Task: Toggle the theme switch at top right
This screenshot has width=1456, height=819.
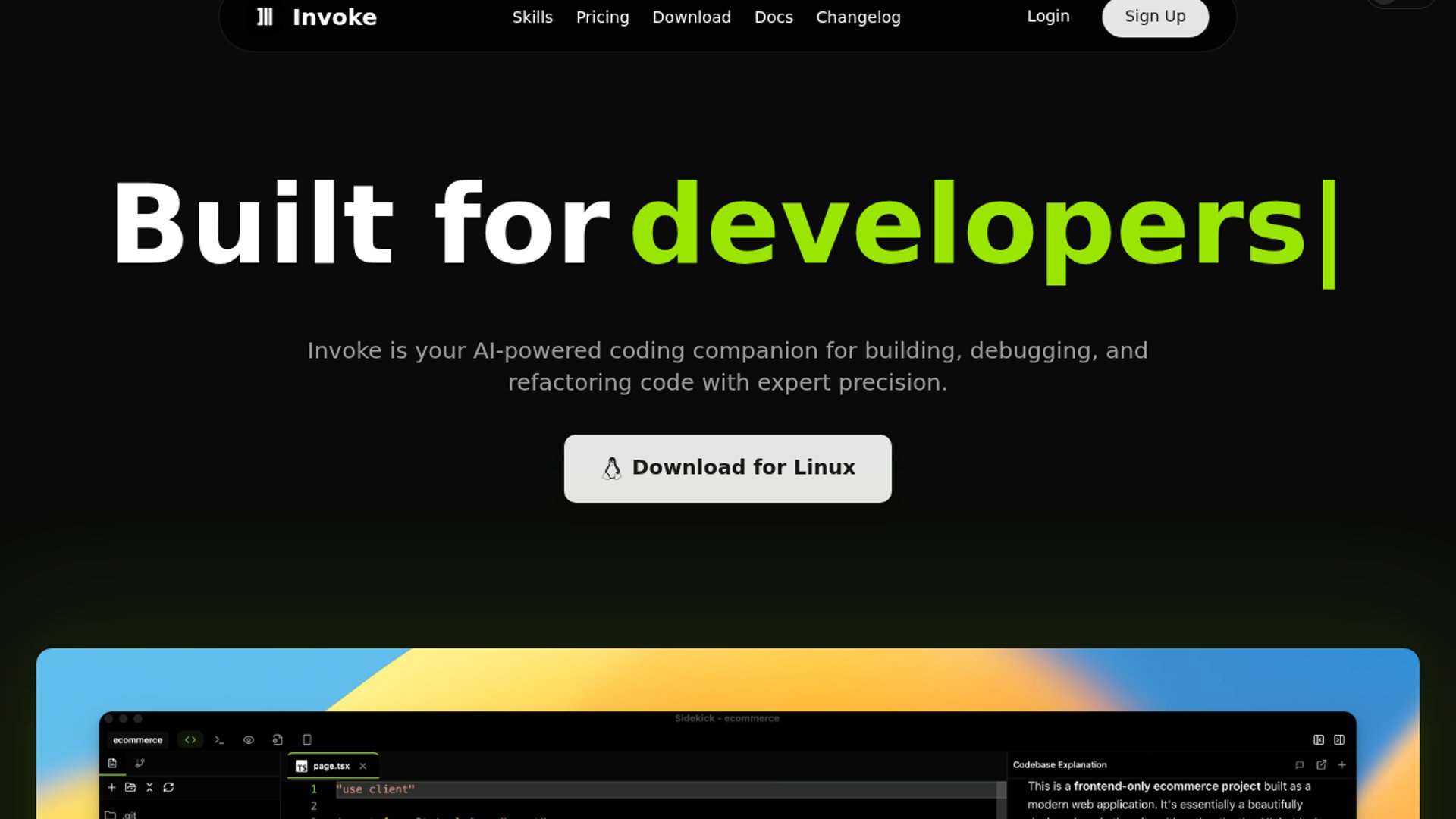Action: click(1400, 2)
